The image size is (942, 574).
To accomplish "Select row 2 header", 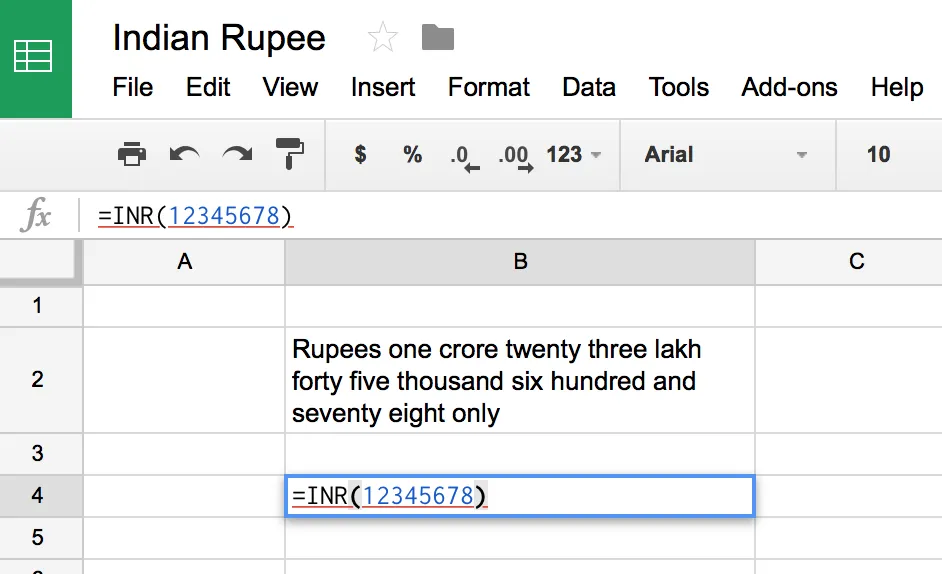I will tap(41, 380).
